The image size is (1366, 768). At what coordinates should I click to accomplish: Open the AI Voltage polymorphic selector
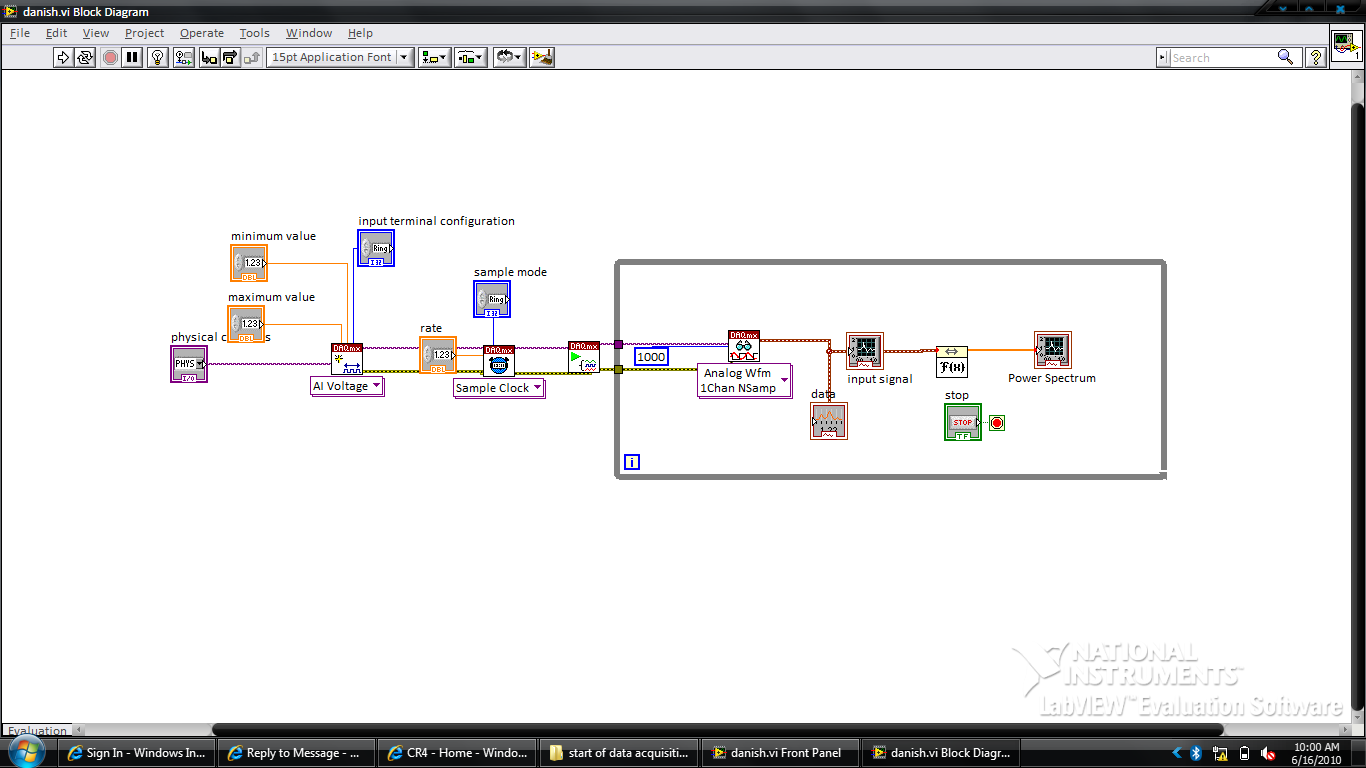click(x=347, y=386)
